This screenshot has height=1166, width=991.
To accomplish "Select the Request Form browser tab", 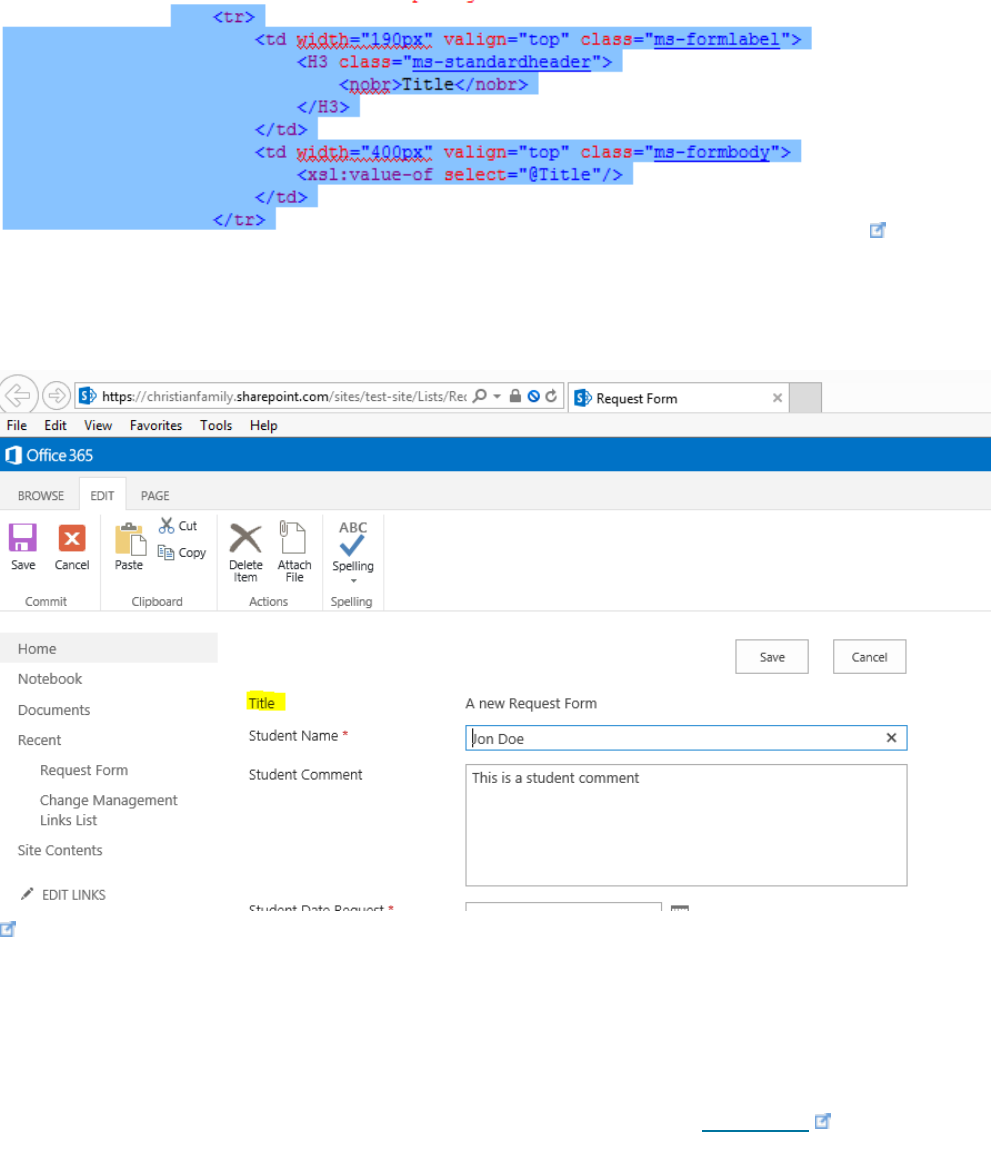I will pyautogui.click(x=677, y=398).
